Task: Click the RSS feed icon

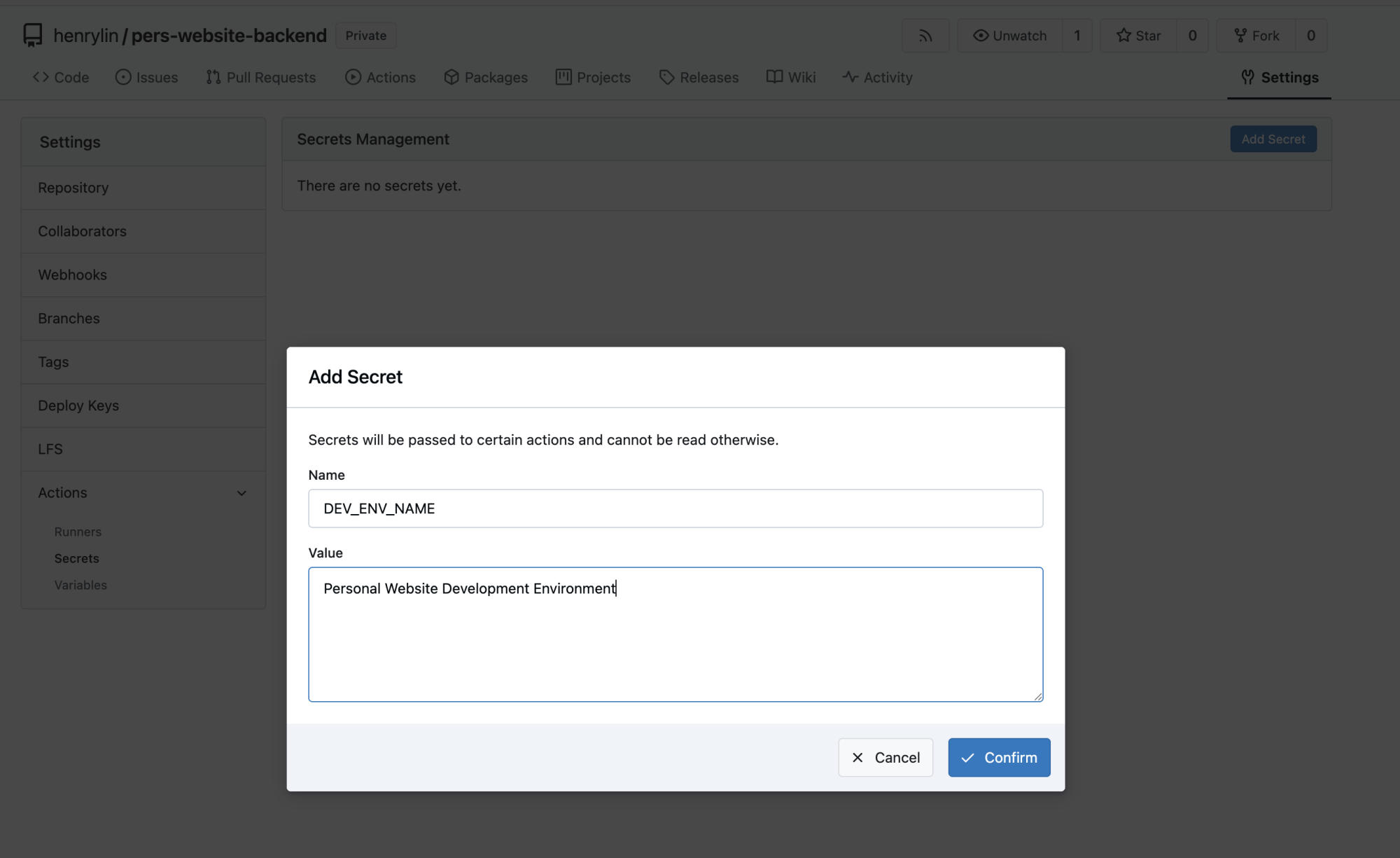Action: [x=925, y=36]
